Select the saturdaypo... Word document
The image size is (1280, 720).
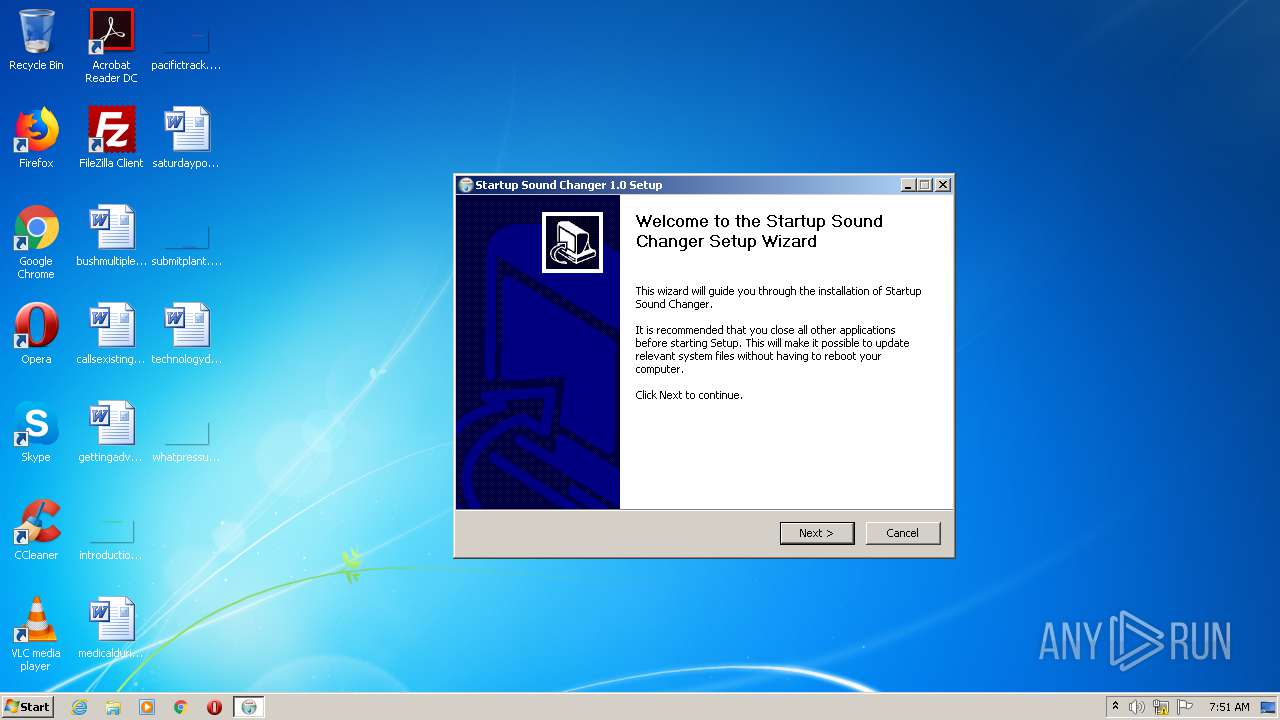point(186,138)
